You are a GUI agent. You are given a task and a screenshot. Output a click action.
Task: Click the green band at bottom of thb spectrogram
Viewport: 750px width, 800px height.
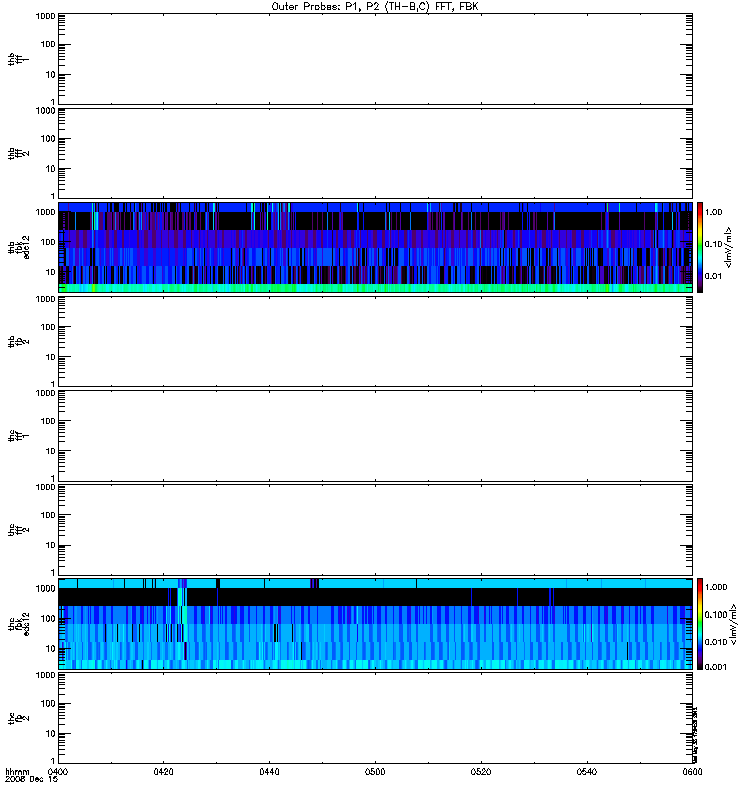[x=375, y=288]
